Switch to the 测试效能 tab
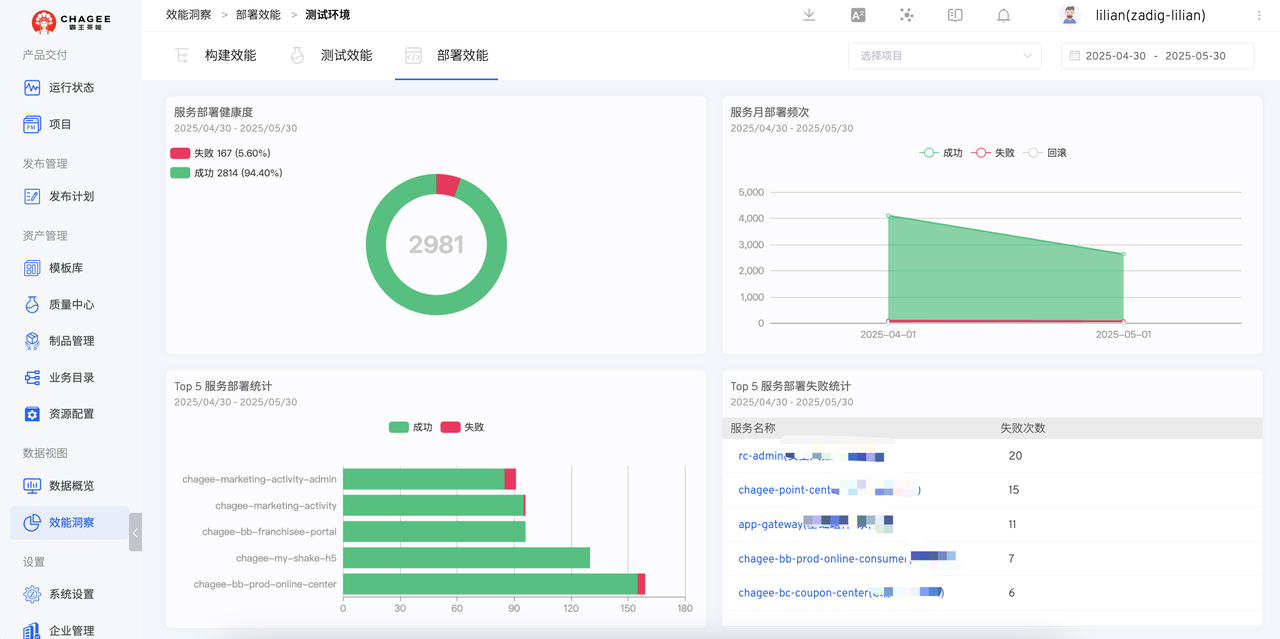Viewport: 1280px width, 639px height. click(345, 56)
